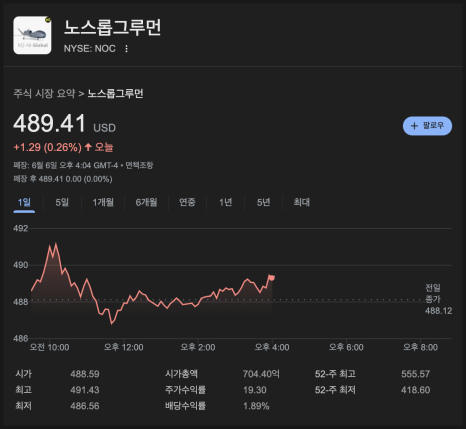
Task: Click the 52-주 최고 label
Action: click(335, 374)
